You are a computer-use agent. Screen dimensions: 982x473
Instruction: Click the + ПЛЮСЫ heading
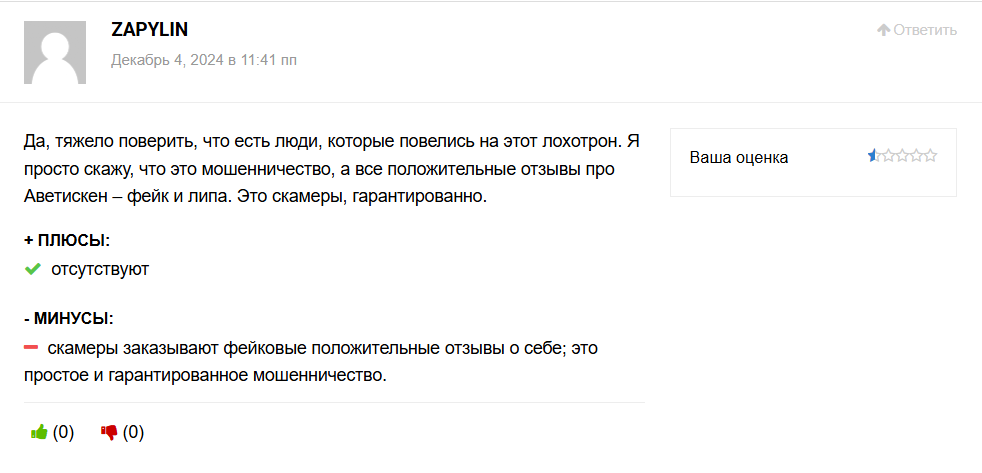click(67, 240)
